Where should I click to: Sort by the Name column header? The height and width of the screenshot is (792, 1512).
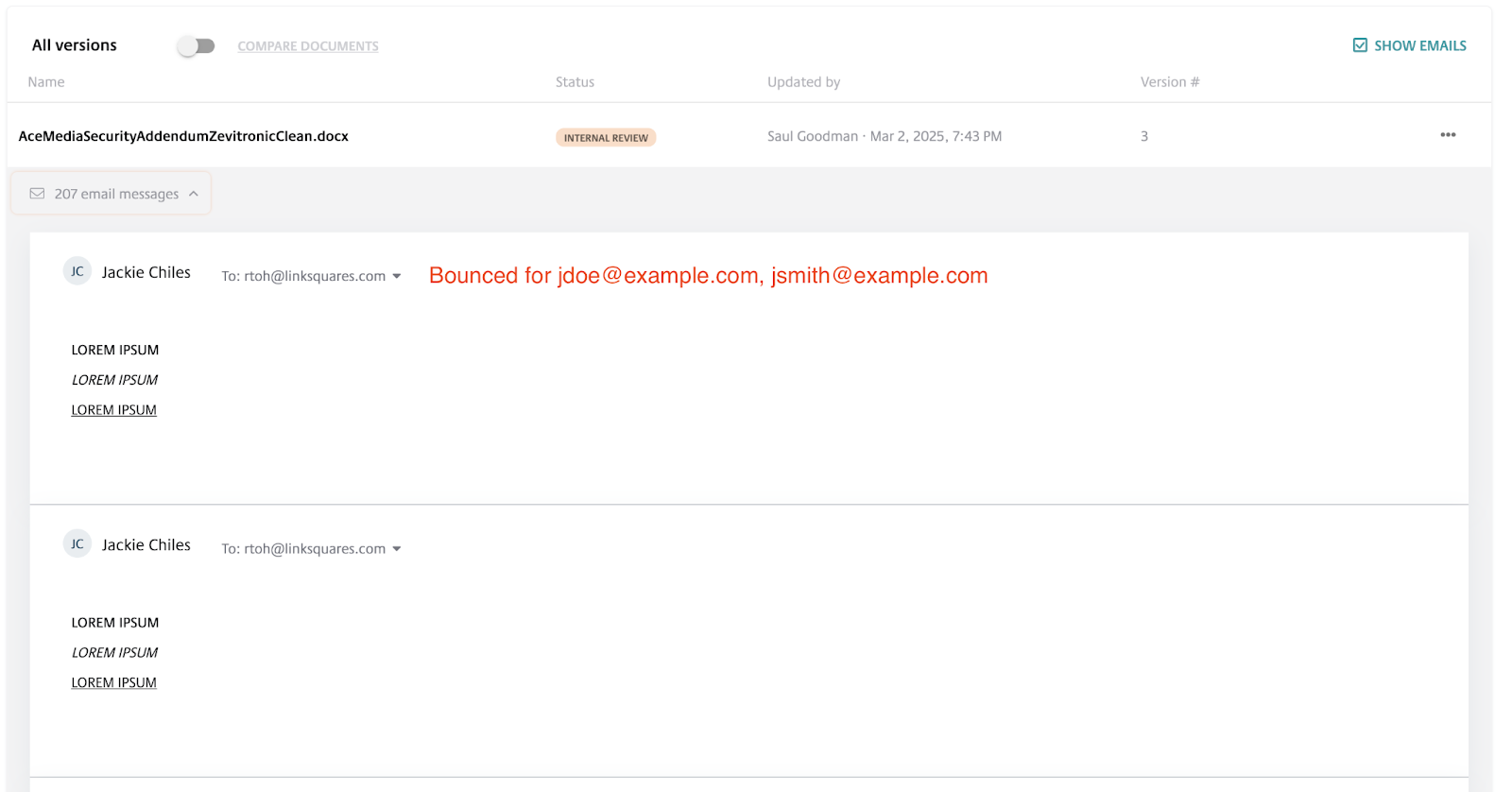[46, 82]
